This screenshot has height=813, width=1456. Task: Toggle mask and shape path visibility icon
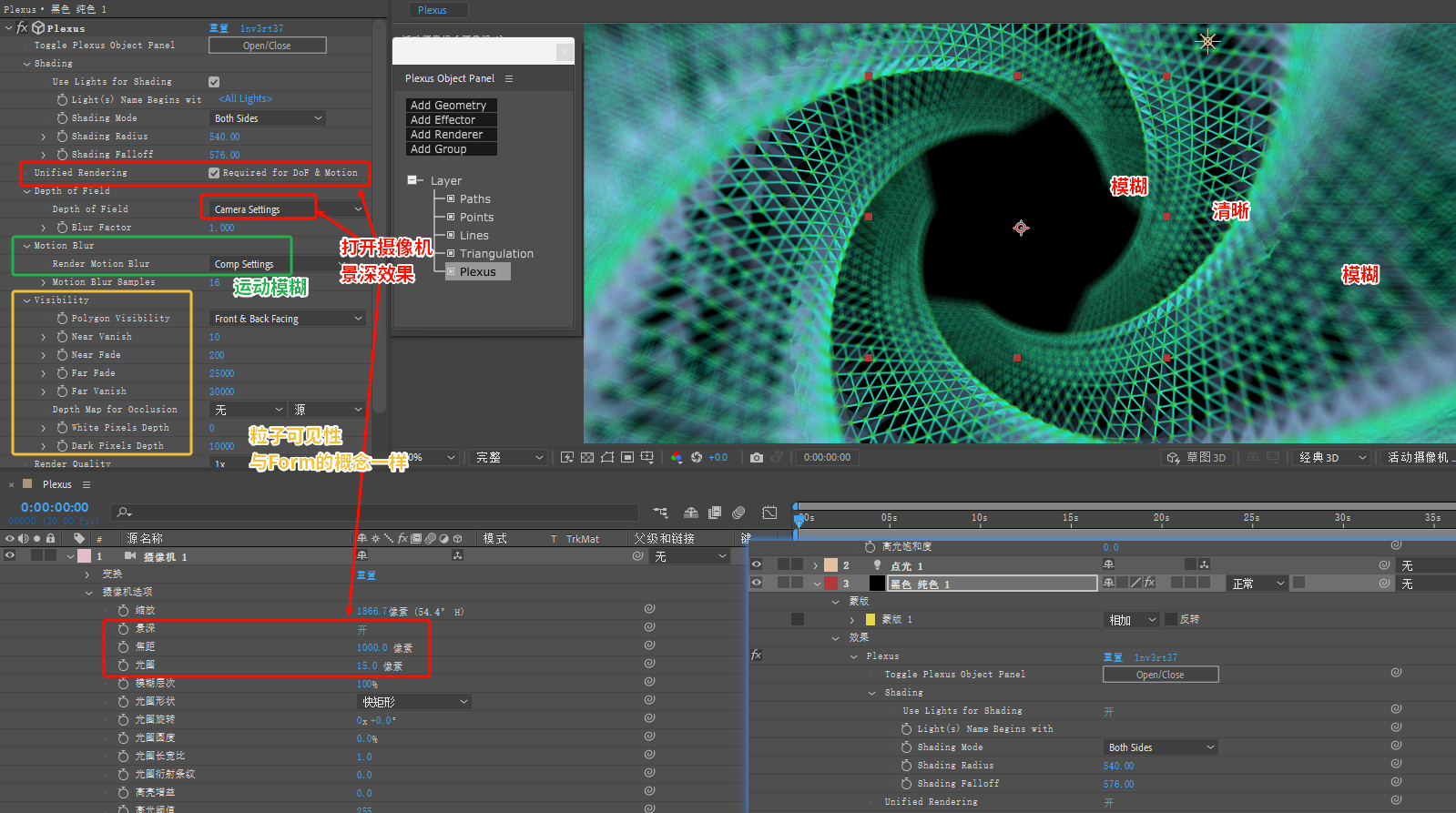(607, 457)
